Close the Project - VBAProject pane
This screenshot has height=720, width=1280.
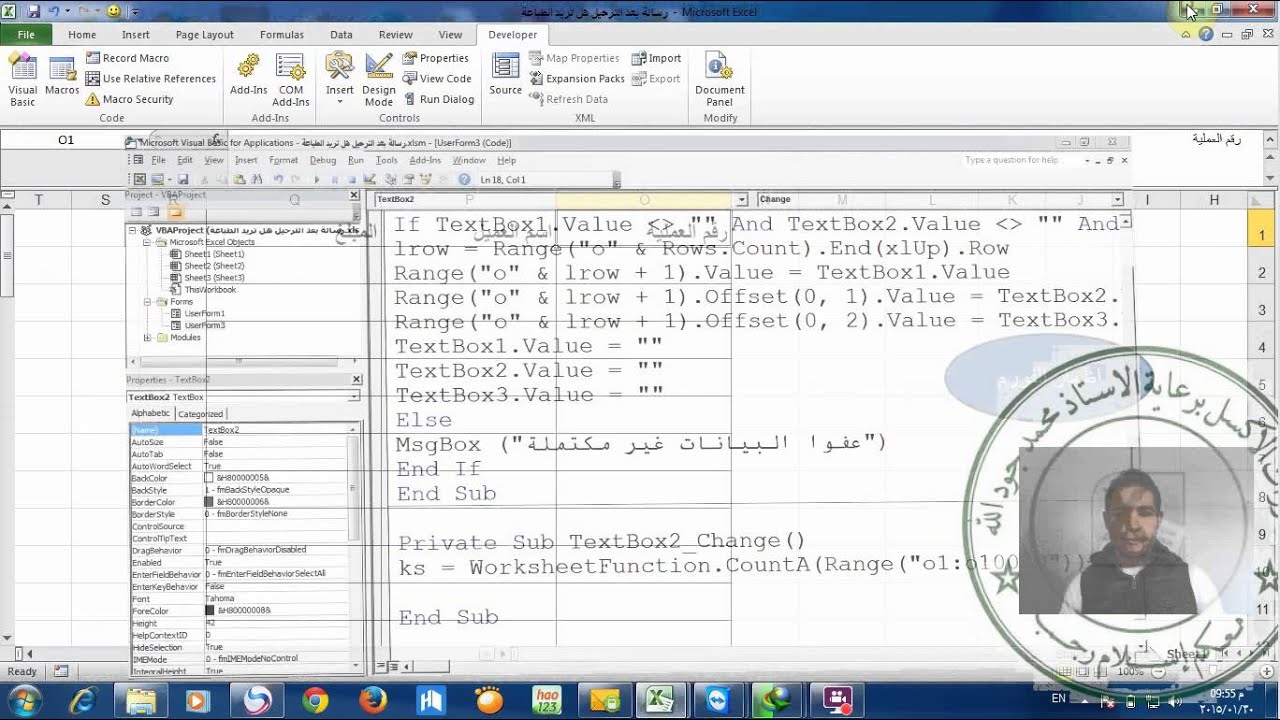coord(354,195)
